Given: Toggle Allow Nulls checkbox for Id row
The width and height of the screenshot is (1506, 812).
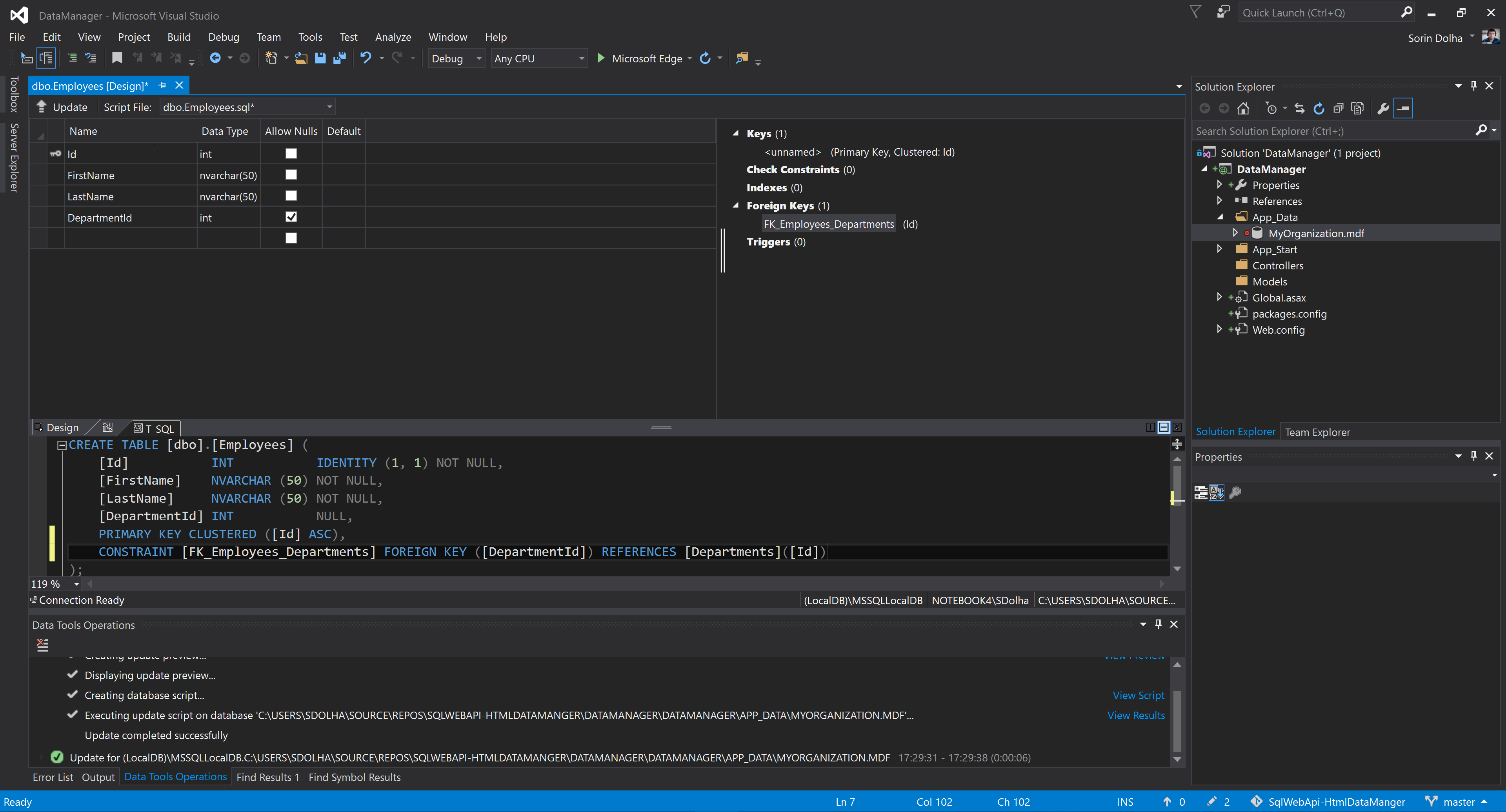Looking at the screenshot, I should [x=291, y=153].
